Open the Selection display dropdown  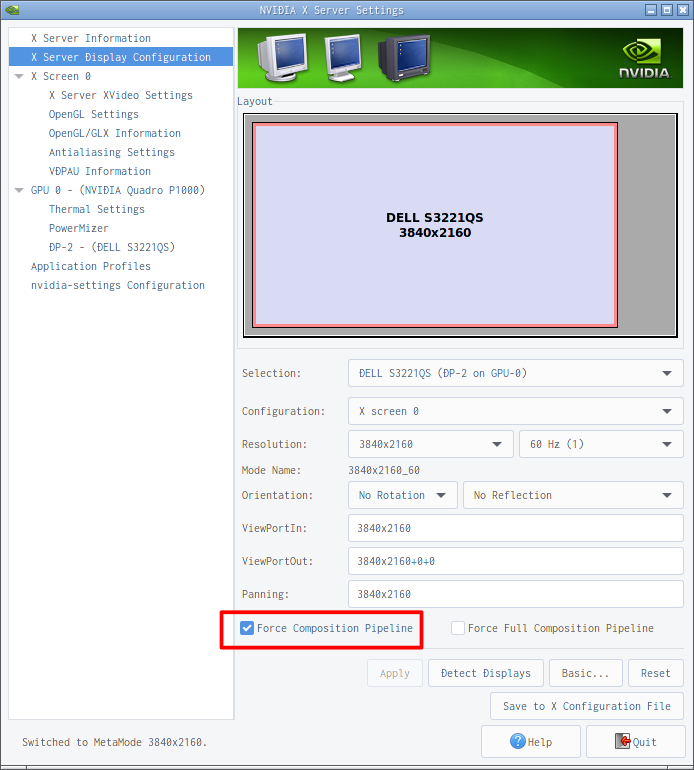click(516, 373)
